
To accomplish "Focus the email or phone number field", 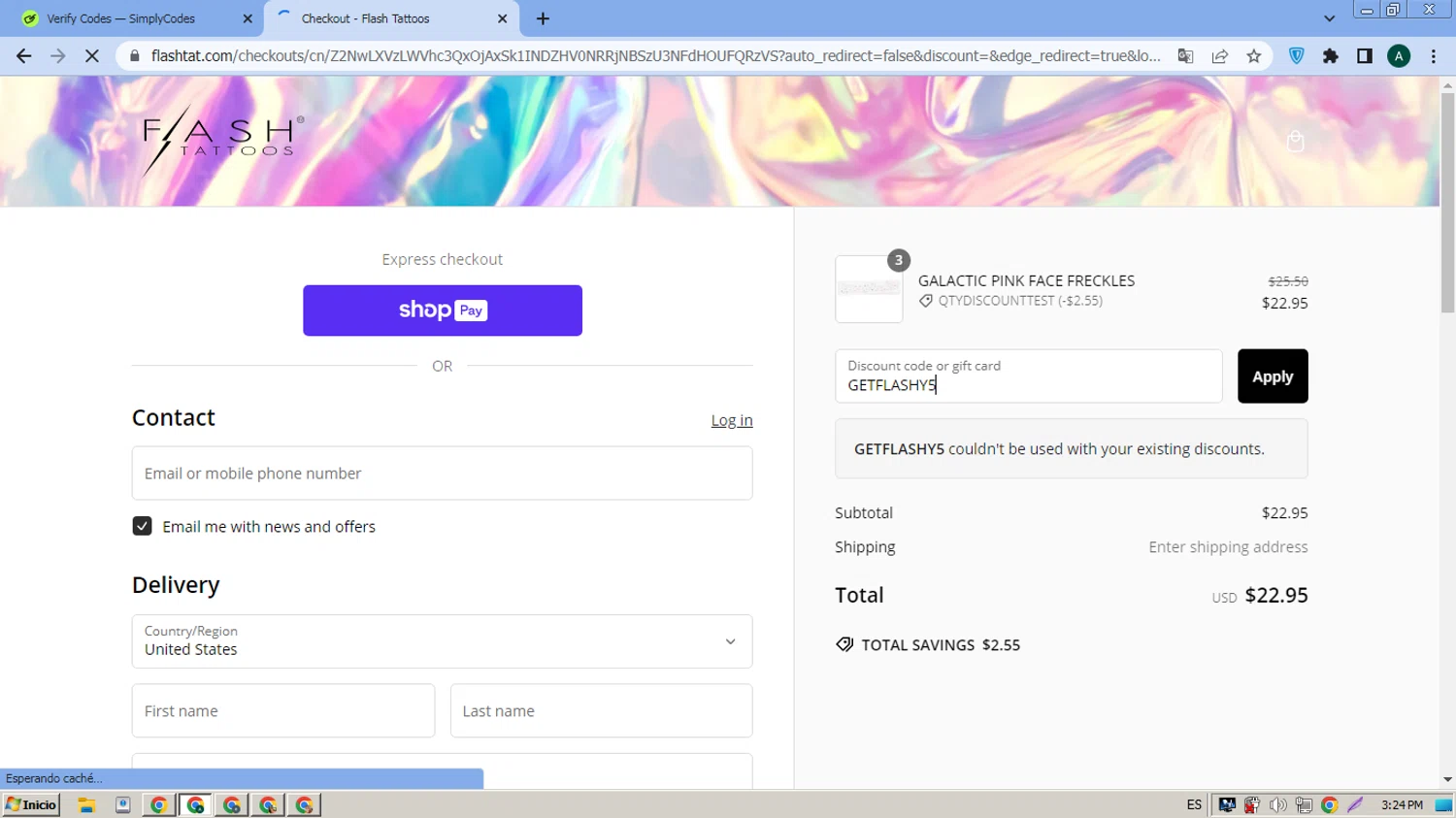I will (x=442, y=474).
